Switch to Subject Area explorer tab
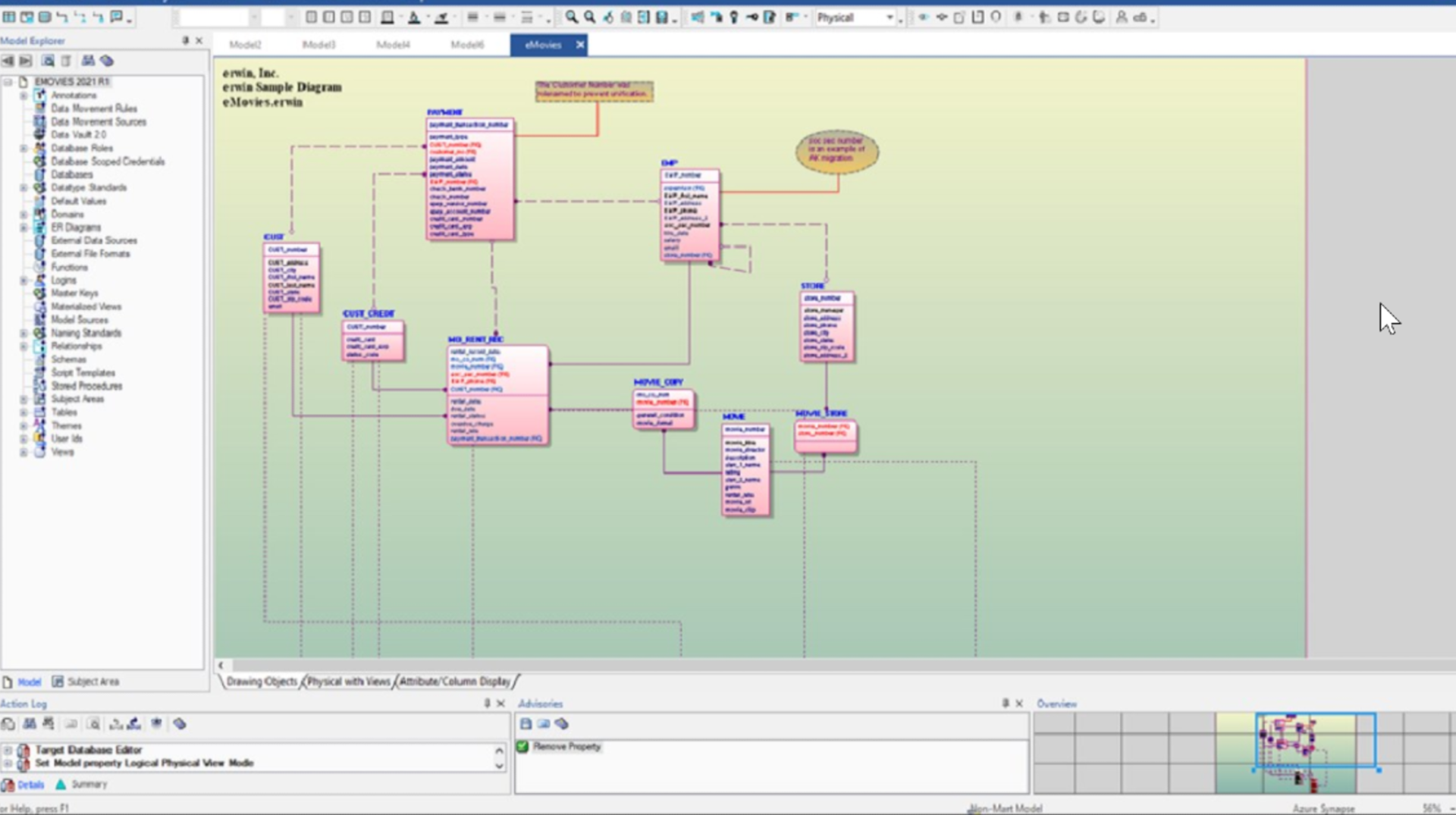1456x815 pixels. [x=85, y=682]
